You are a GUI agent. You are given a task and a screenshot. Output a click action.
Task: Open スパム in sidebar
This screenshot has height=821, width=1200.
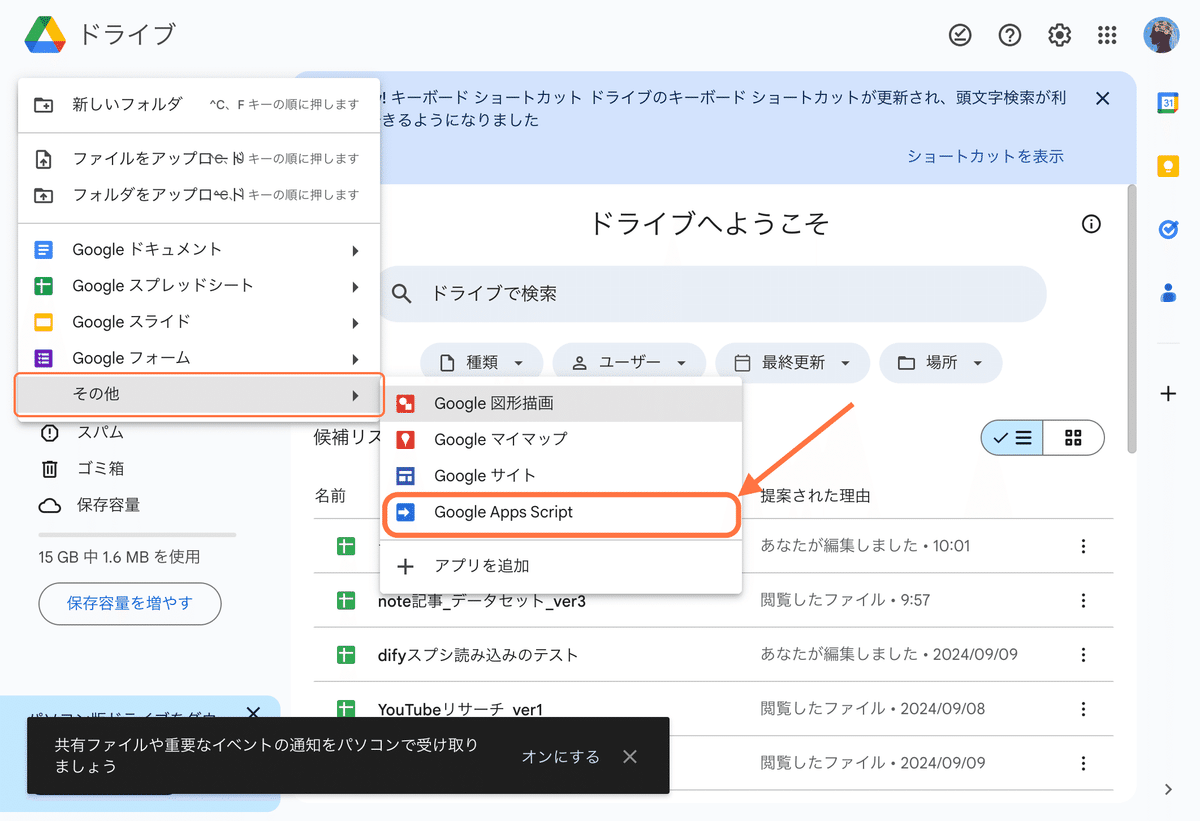(100, 432)
